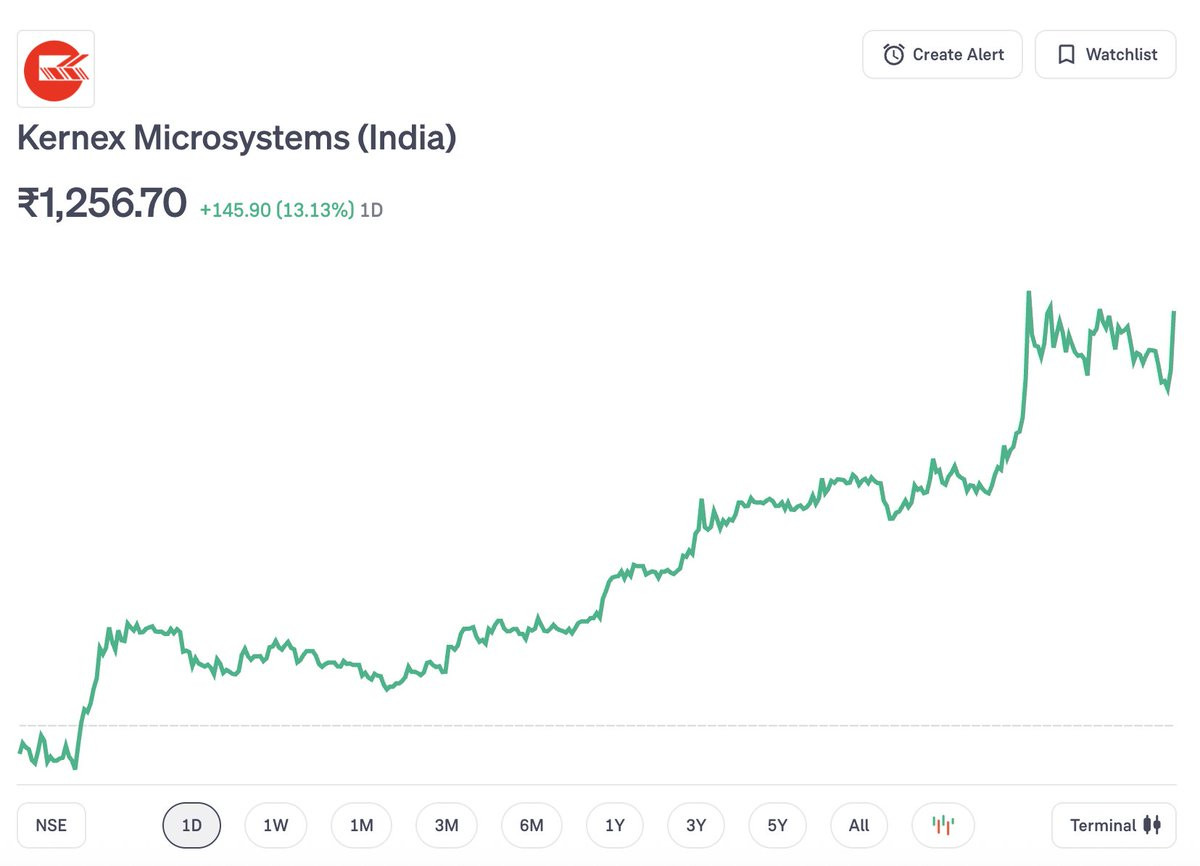Screen dimensions: 1200x866
Task: Click the Kernex Microsystems company logo
Action: (x=56, y=69)
